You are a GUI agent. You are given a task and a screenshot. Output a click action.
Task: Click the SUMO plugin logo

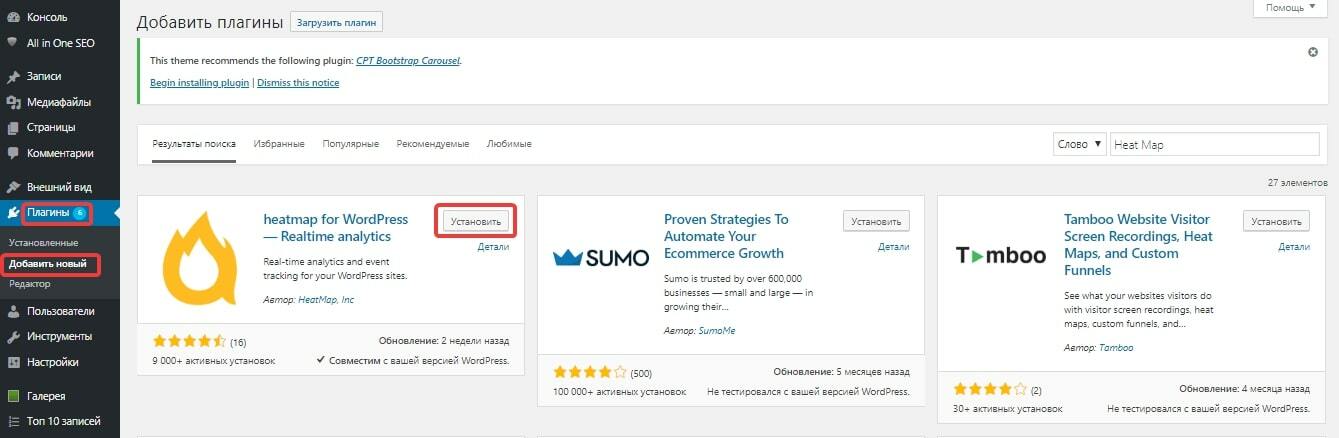(x=601, y=258)
